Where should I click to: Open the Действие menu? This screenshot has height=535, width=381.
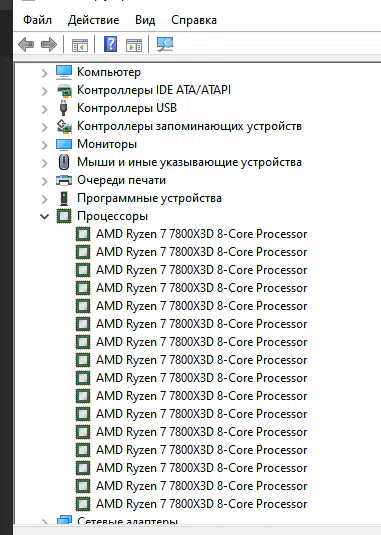pyautogui.click(x=93, y=20)
